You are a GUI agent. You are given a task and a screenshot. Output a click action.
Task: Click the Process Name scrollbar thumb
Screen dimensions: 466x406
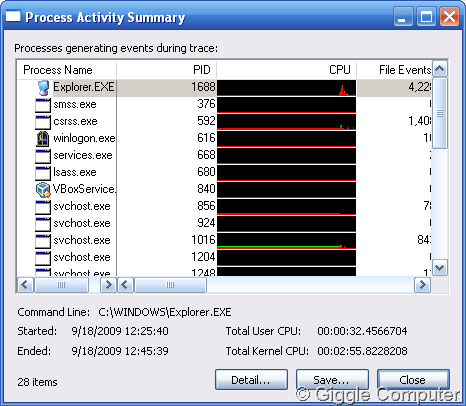(x=61, y=285)
